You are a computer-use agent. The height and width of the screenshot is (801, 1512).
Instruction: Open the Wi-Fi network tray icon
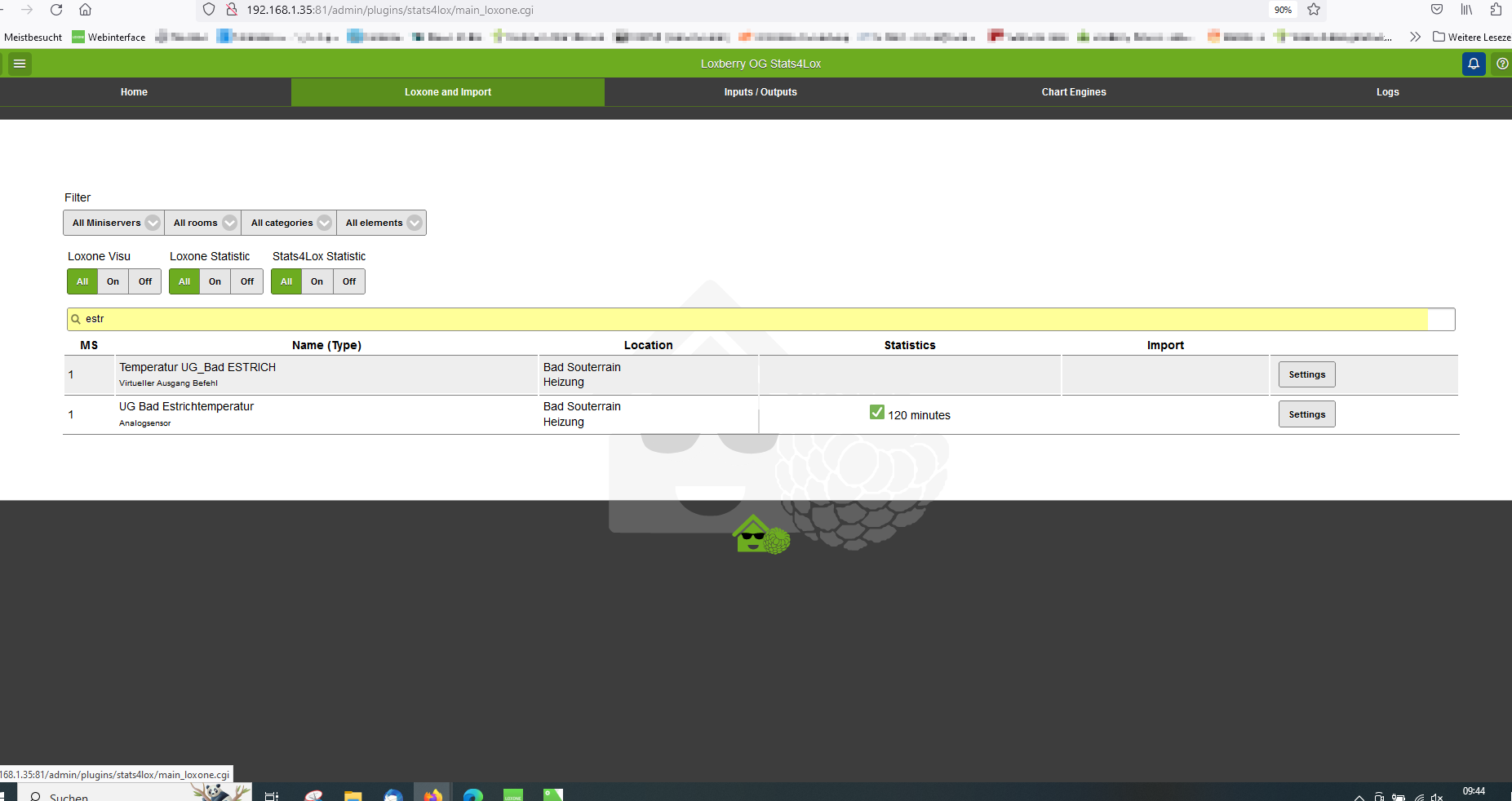click(x=1419, y=796)
